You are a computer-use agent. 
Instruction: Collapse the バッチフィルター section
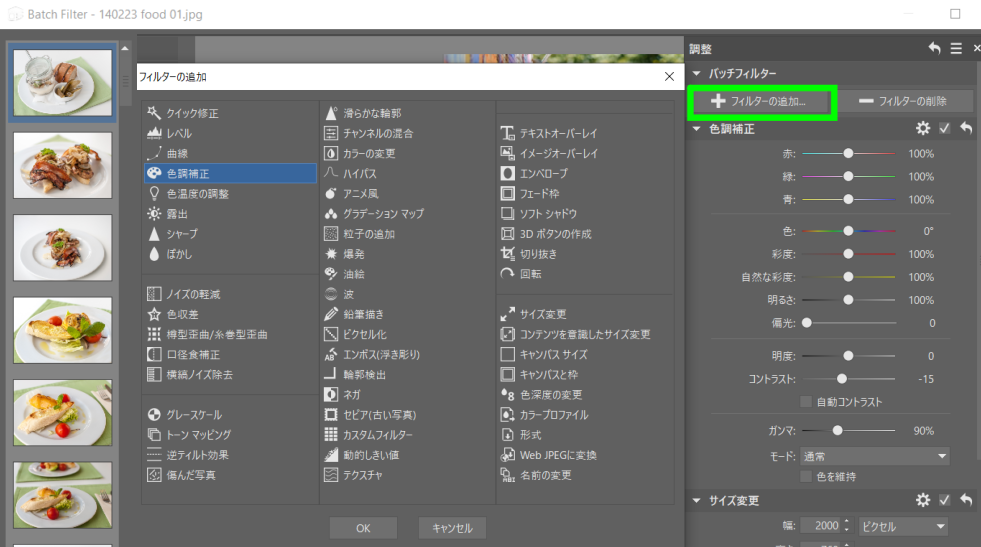pyautogui.click(x=696, y=73)
